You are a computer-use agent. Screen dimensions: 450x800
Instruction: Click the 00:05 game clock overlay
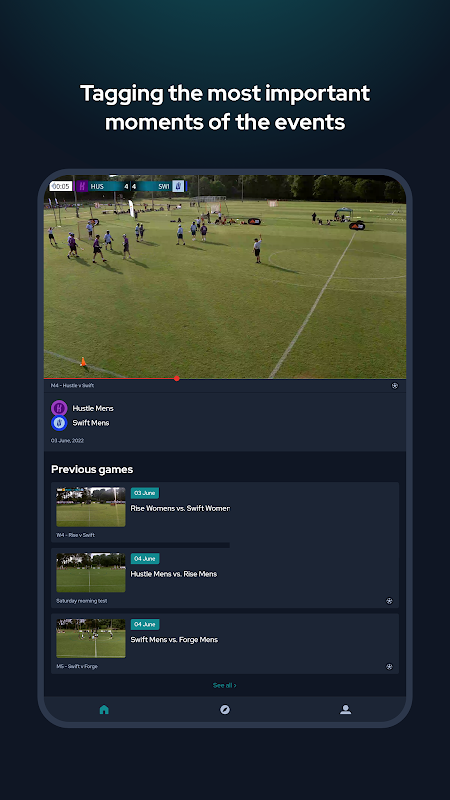click(61, 186)
